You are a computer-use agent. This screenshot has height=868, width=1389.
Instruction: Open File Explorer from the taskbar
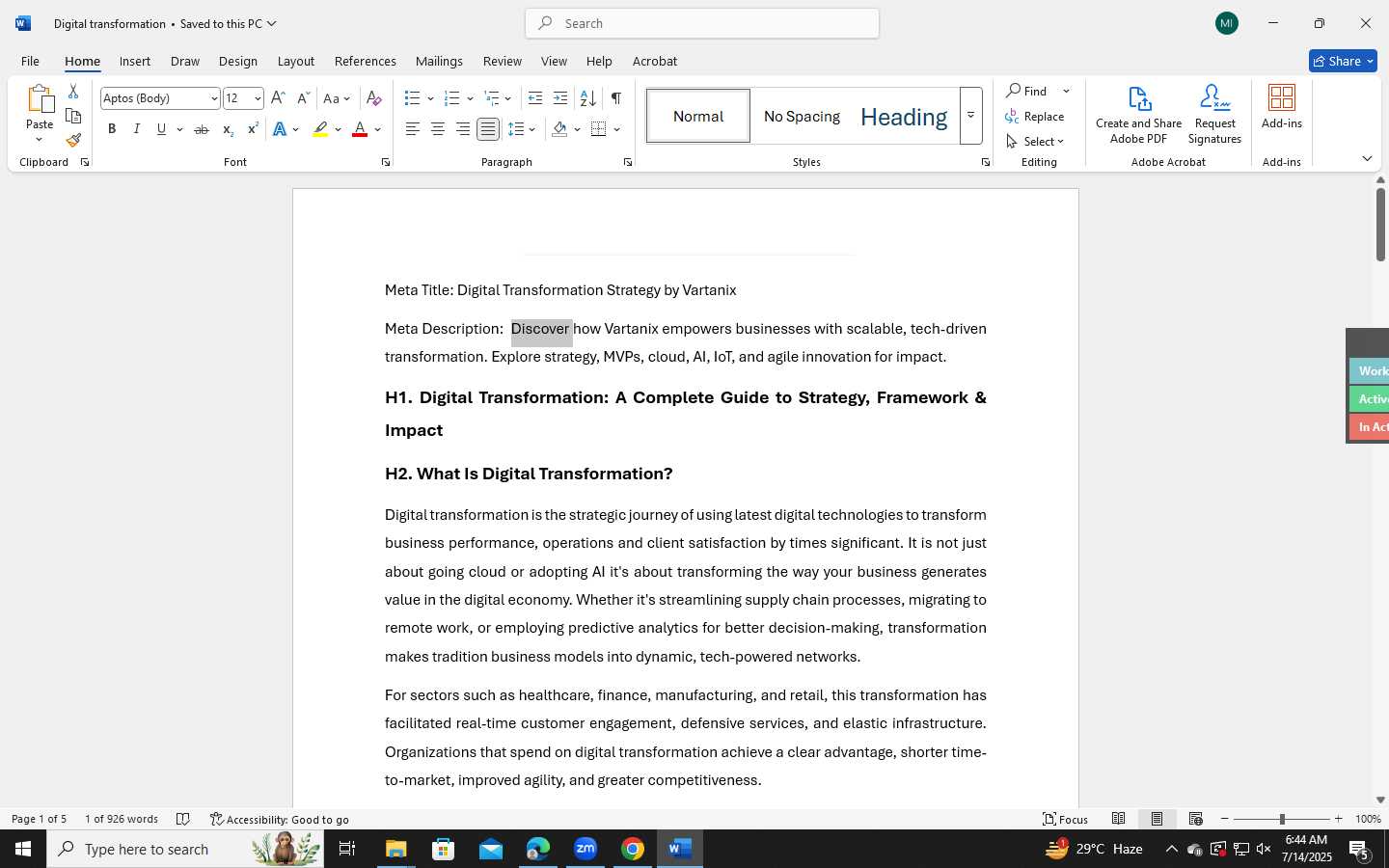pos(396,849)
